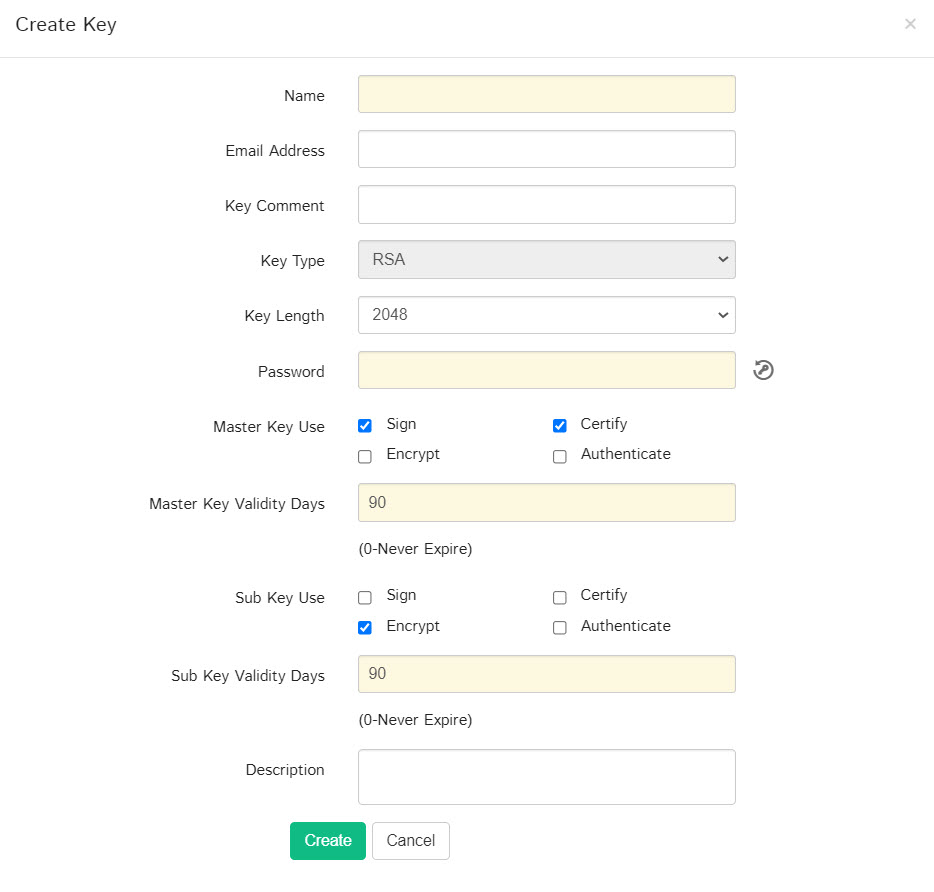Click Master Key Validity Days field
Image resolution: width=934 pixels, height=892 pixels.
click(x=546, y=503)
